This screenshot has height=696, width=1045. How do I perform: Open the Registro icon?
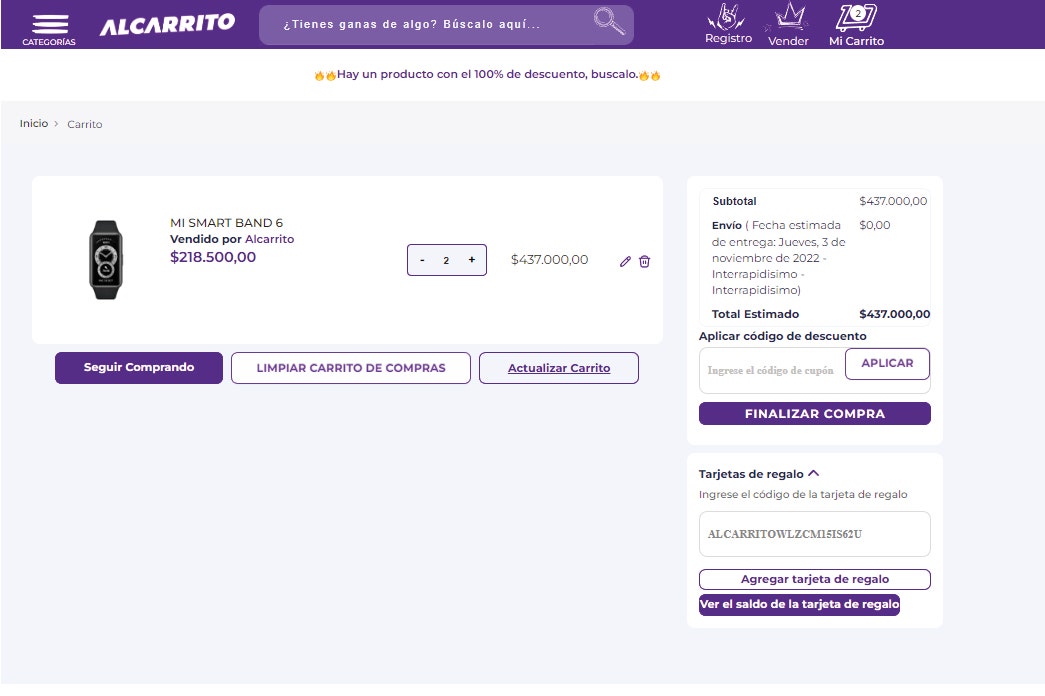pyautogui.click(x=728, y=24)
